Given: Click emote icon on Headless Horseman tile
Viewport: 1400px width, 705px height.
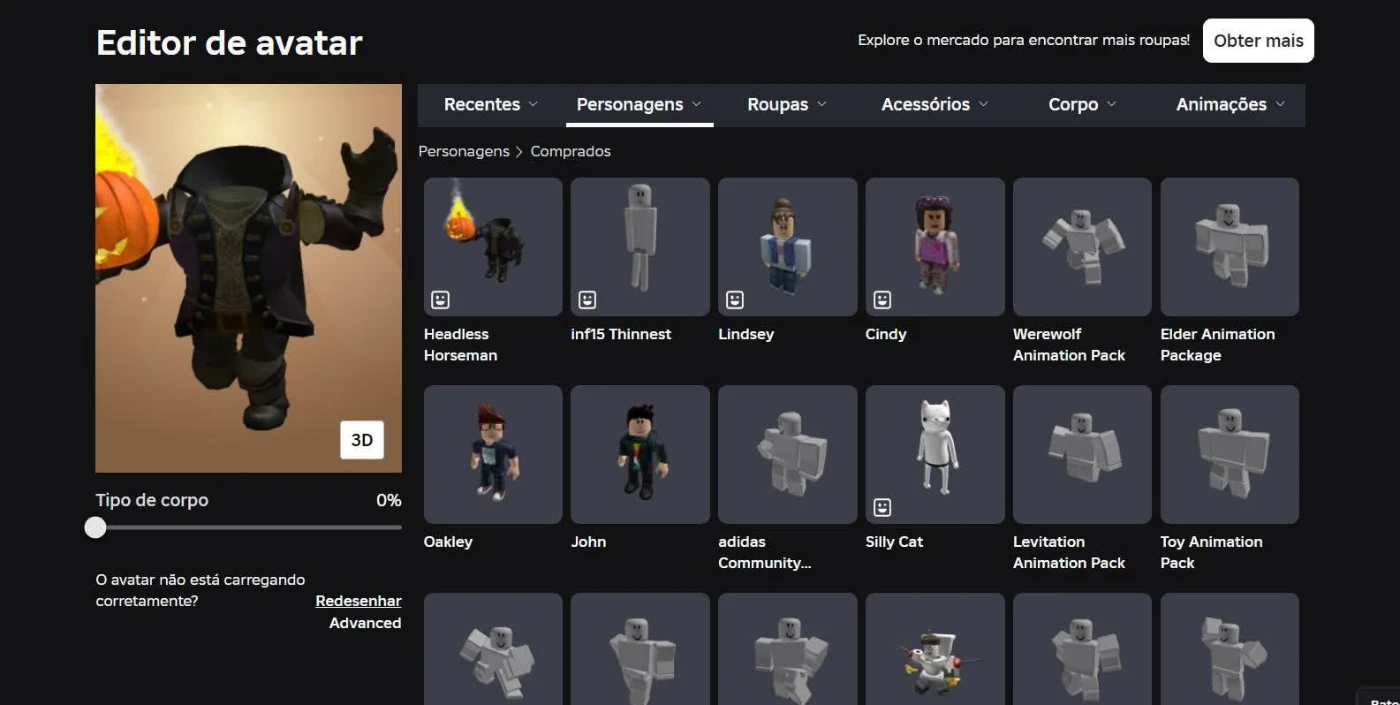Looking at the screenshot, I should [440, 299].
